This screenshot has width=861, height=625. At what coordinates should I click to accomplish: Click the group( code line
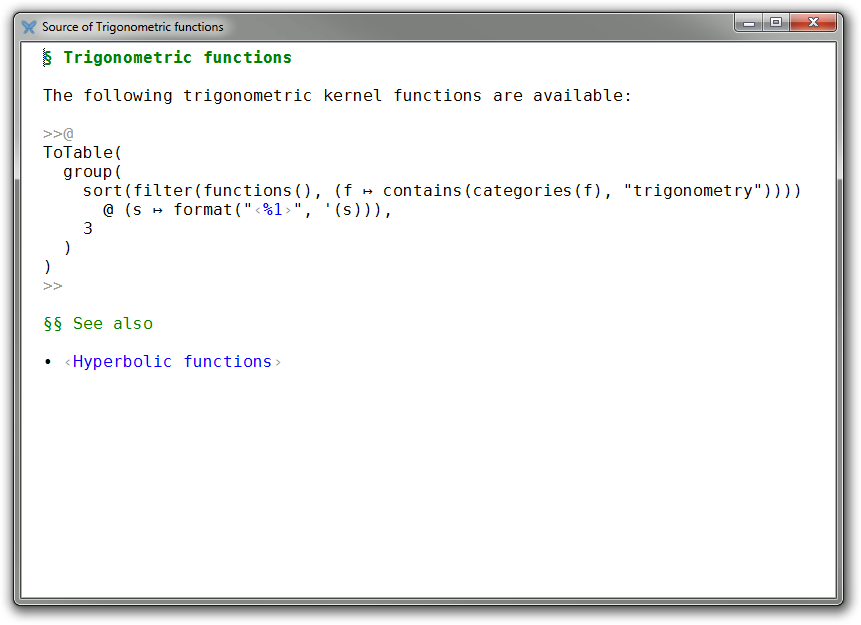92,172
